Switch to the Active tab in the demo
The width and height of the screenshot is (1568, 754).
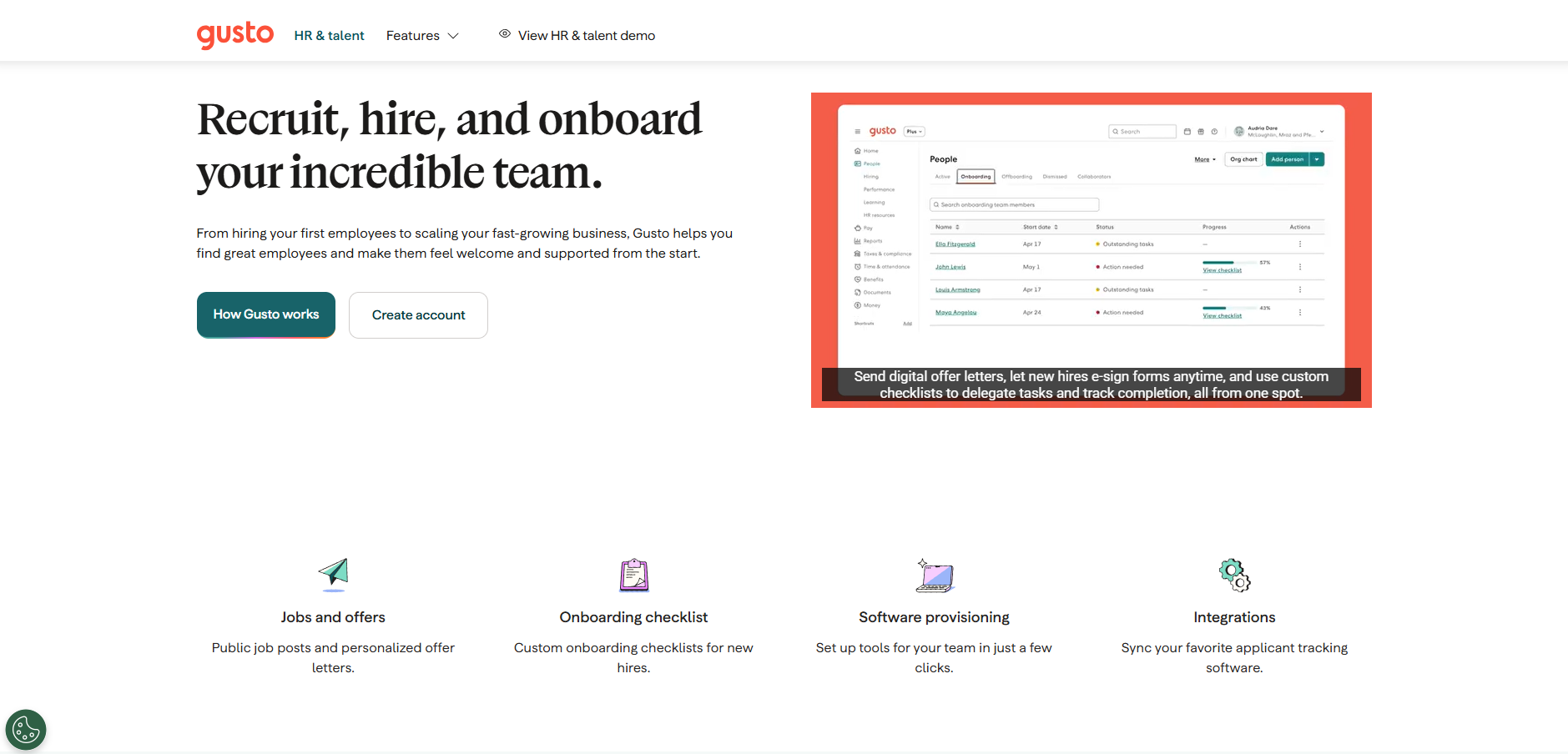[x=942, y=177]
